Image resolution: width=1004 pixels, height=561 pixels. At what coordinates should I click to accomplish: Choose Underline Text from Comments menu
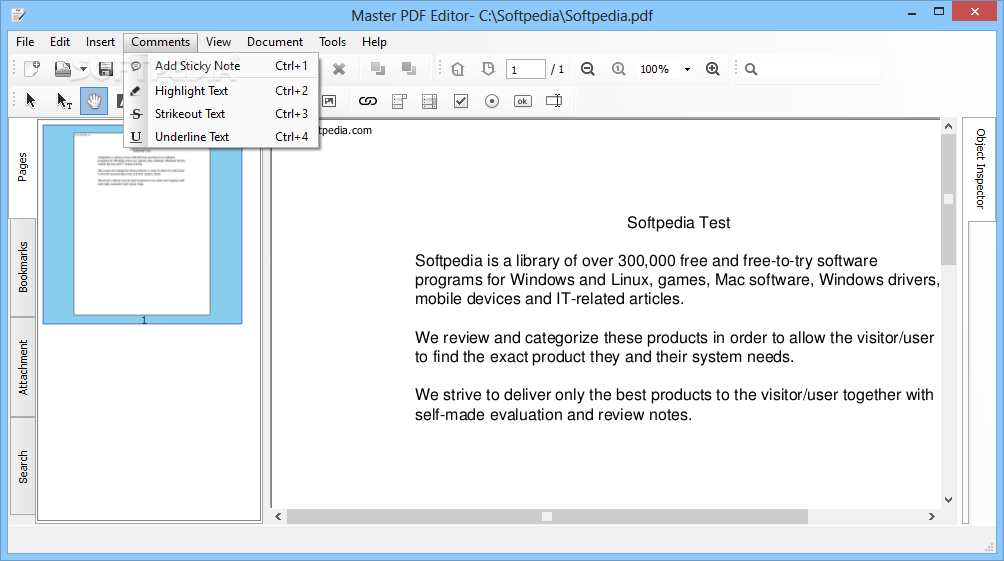(x=221, y=137)
